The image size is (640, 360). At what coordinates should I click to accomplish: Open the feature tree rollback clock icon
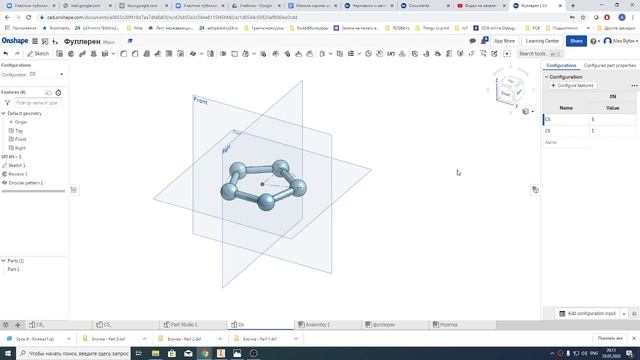click(x=58, y=93)
